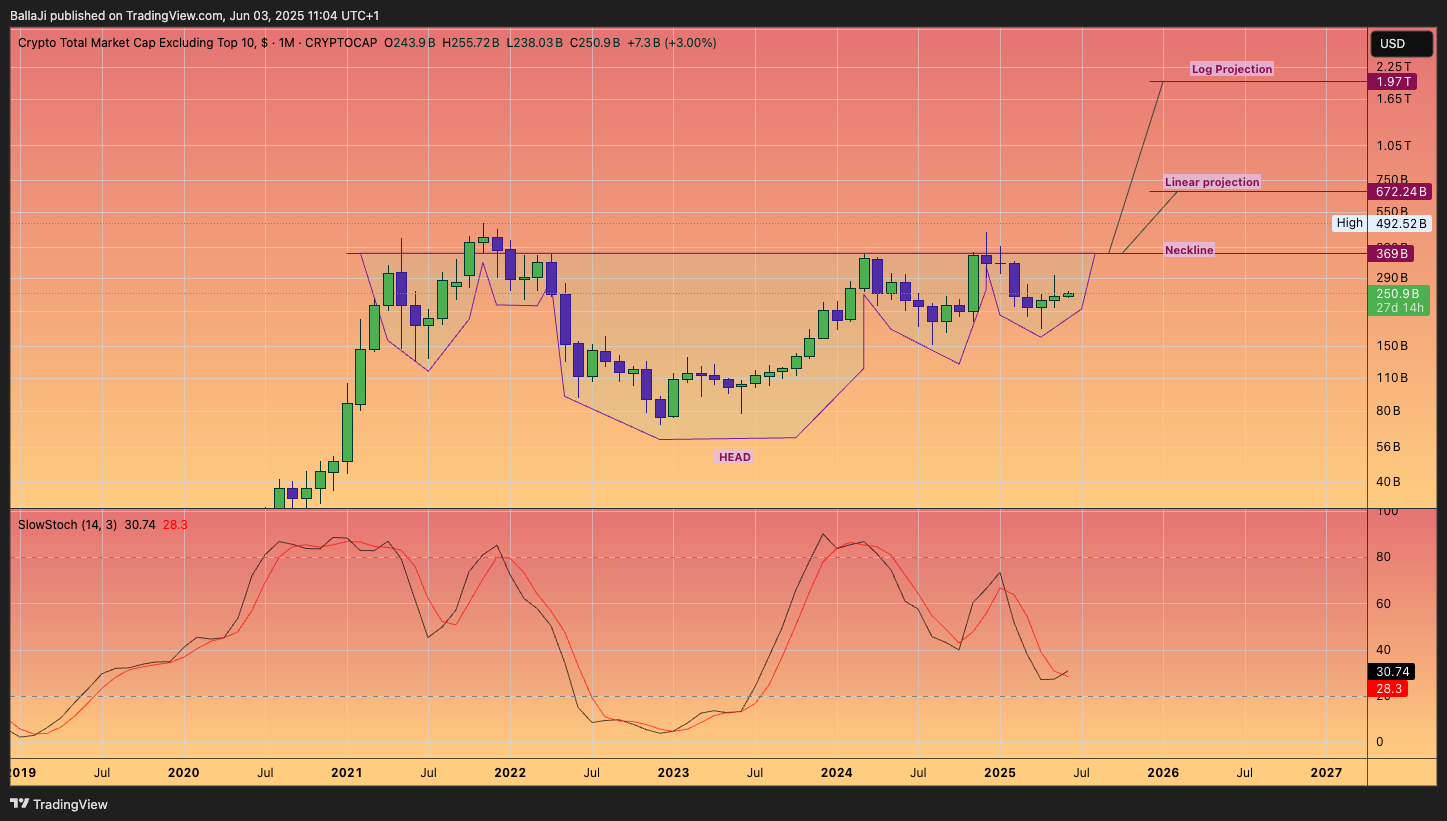Click the HEAD label on the chart

click(x=734, y=457)
